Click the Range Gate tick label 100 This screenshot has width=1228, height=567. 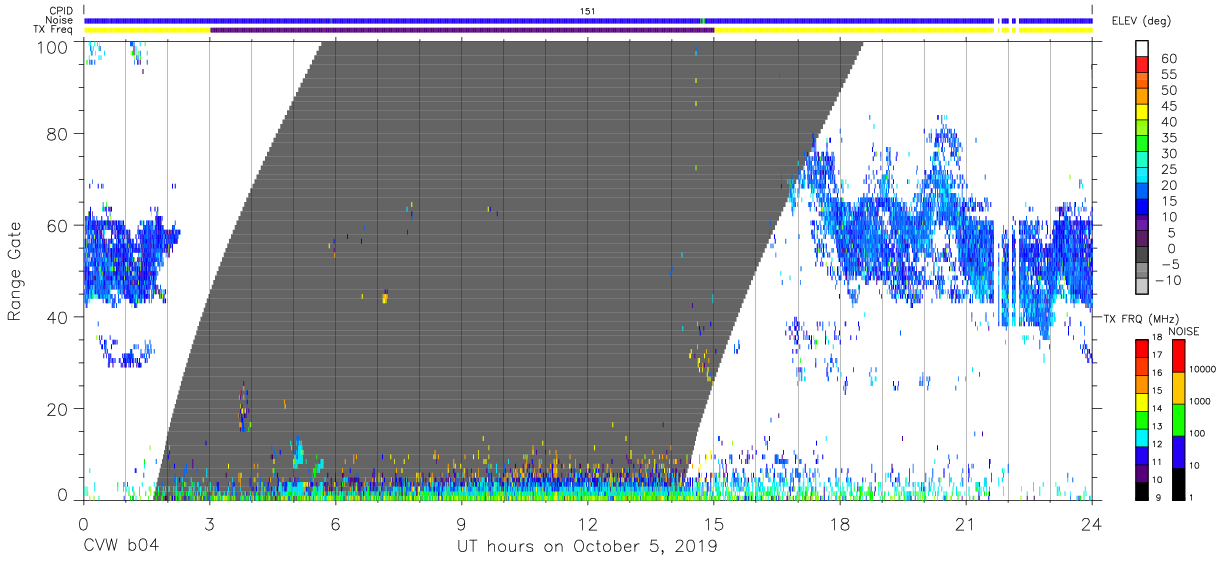click(x=54, y=46)
